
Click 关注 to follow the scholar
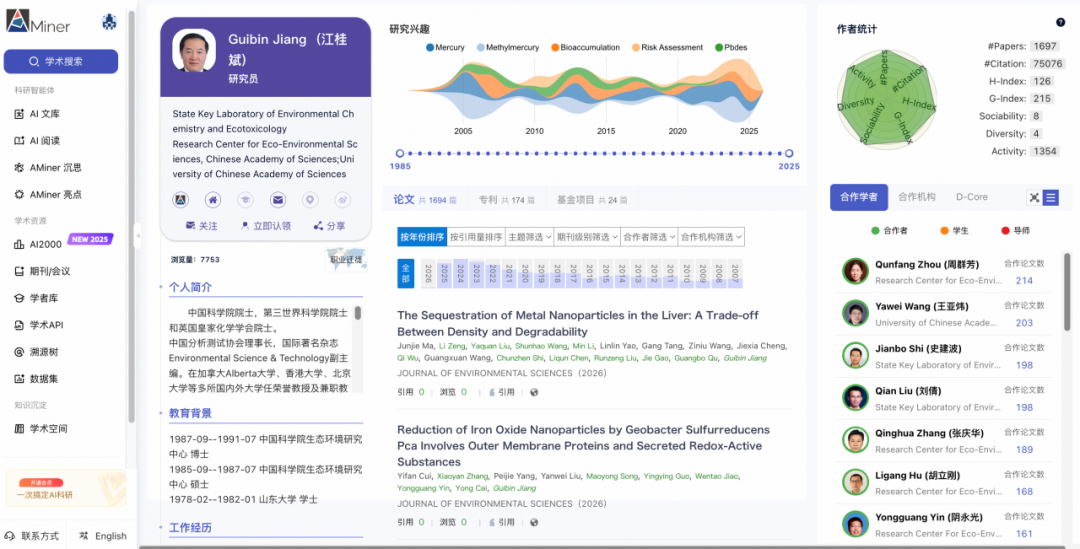202,226
